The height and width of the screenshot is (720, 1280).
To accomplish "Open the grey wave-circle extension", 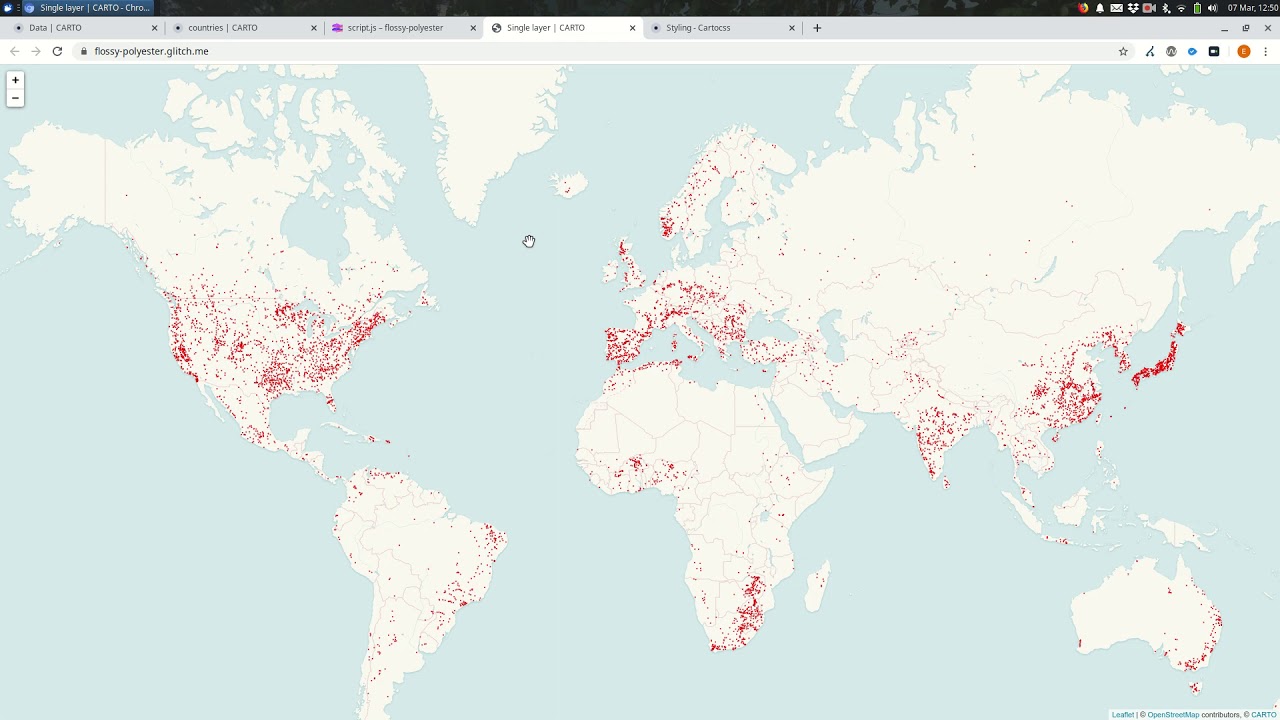I will coord(1171,51).
